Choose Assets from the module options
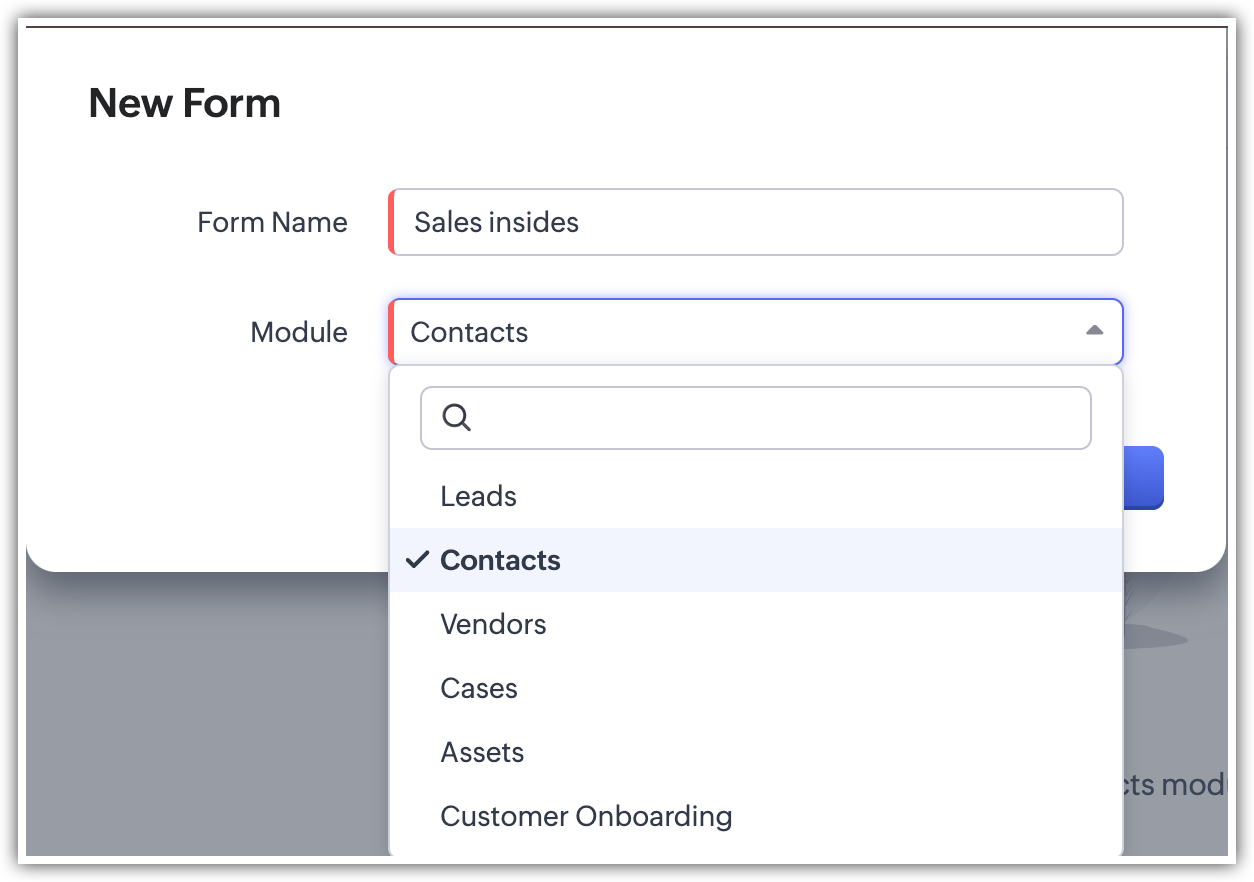This screenshot has width=1254, height=882. point(482,752)
